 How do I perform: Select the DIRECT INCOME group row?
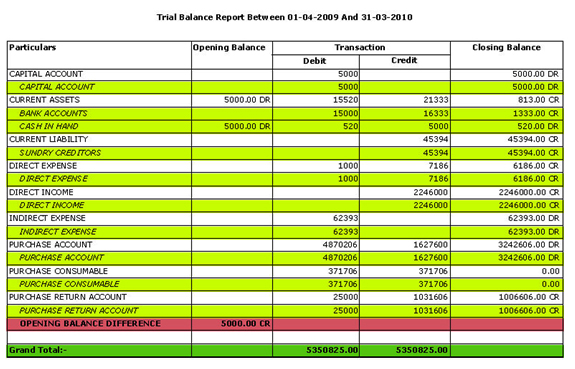pos(285,193)
